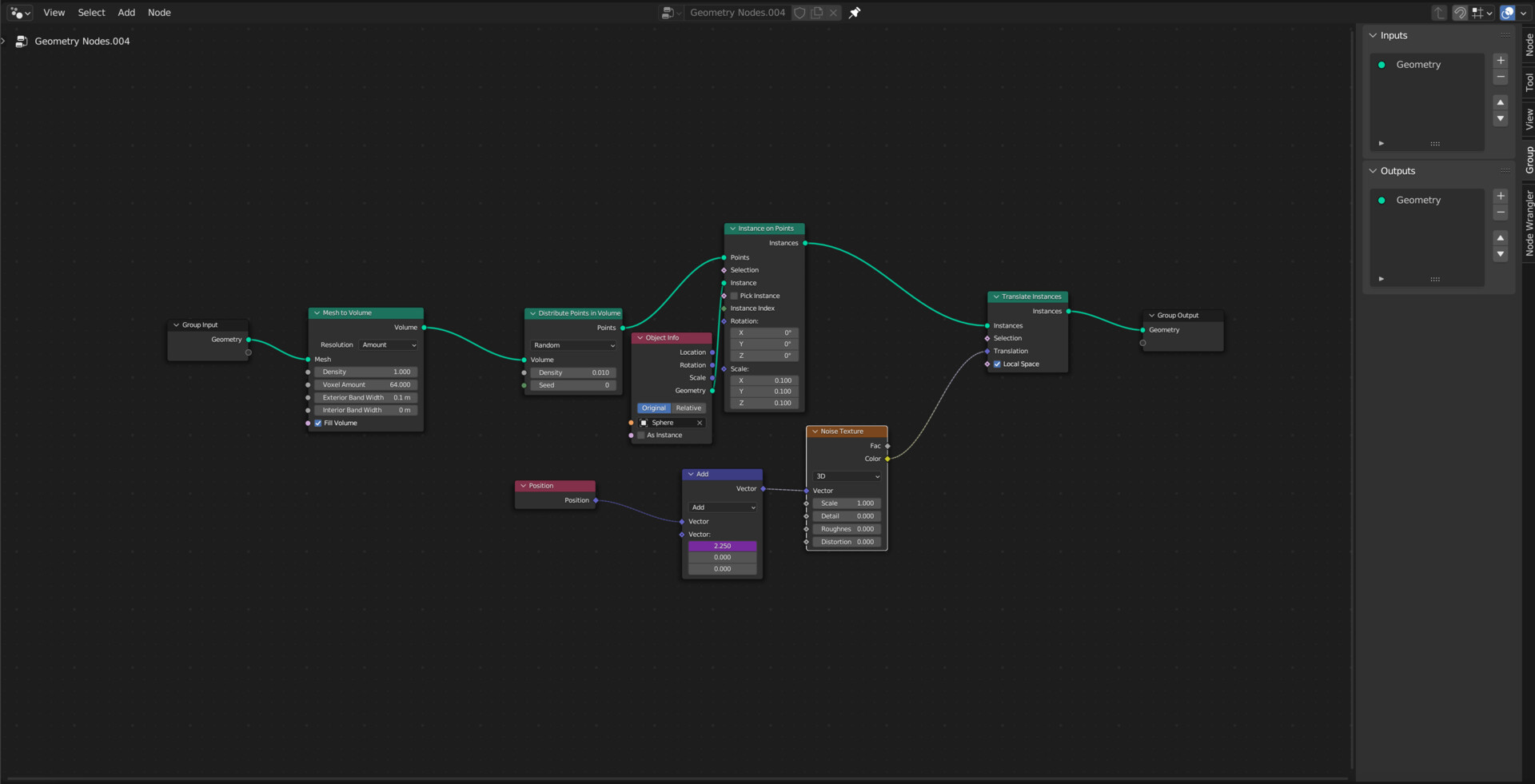The image size is (1535, 784).
Task: Remove output socket with minus icon
Action: pyautogui.click(x=1501, y=213)
